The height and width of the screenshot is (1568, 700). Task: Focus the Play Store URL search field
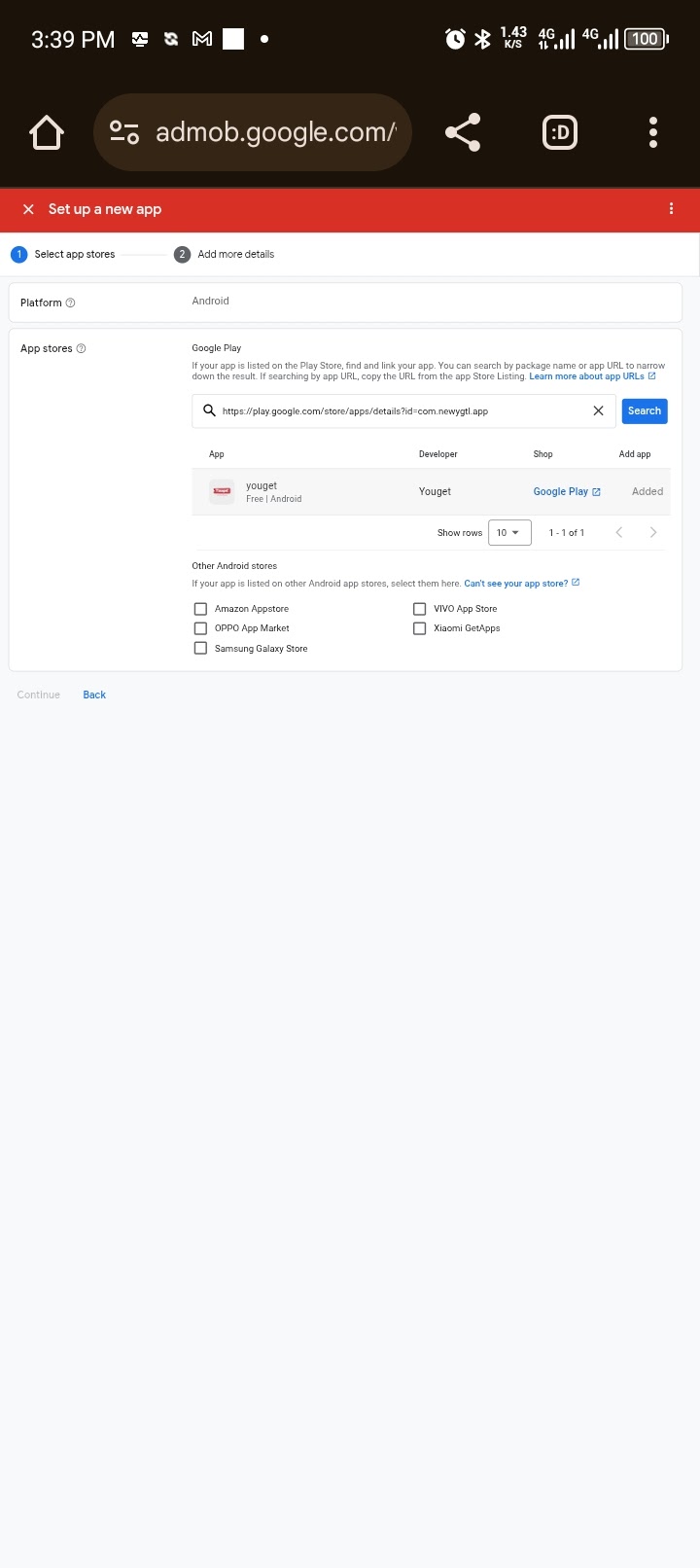click(x=403, y=410)
